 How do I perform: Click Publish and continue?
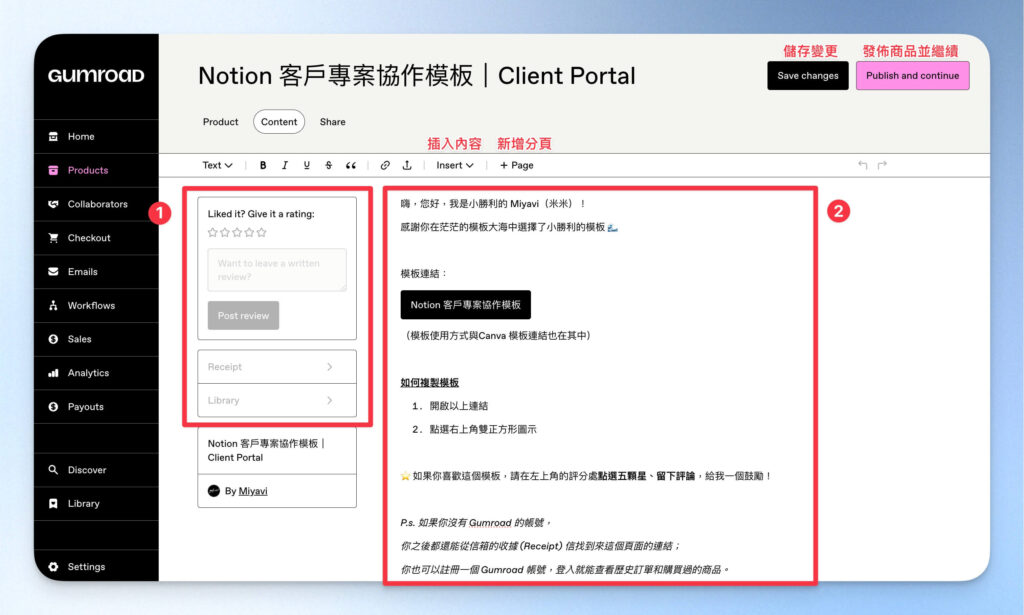912,76
